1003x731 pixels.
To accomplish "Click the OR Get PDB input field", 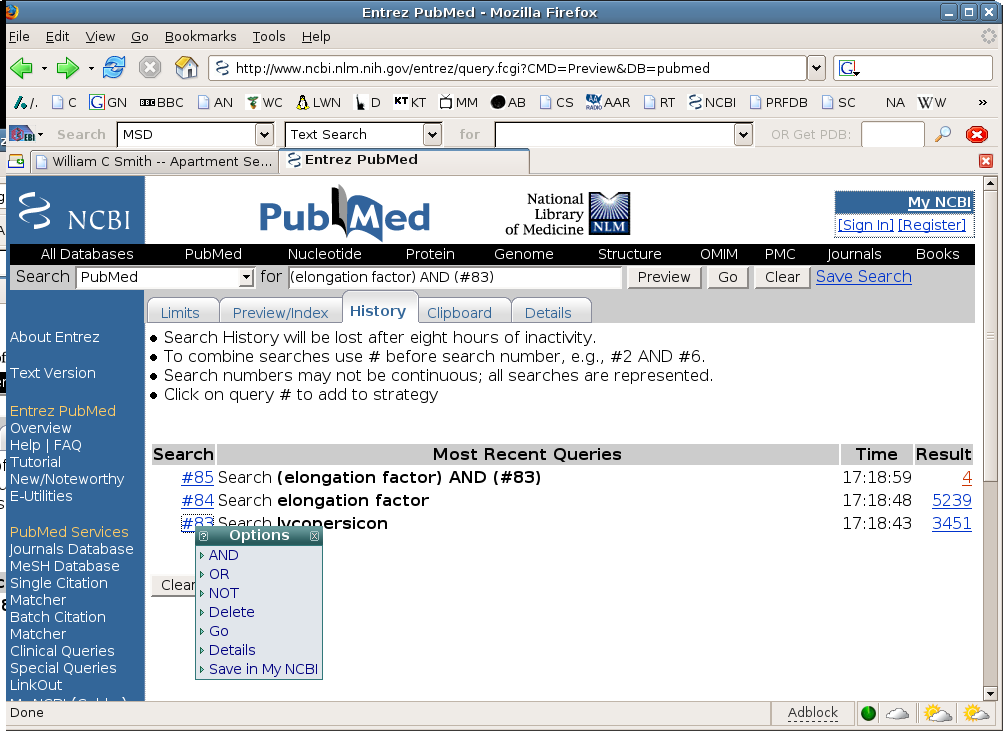I will (892, 134).
